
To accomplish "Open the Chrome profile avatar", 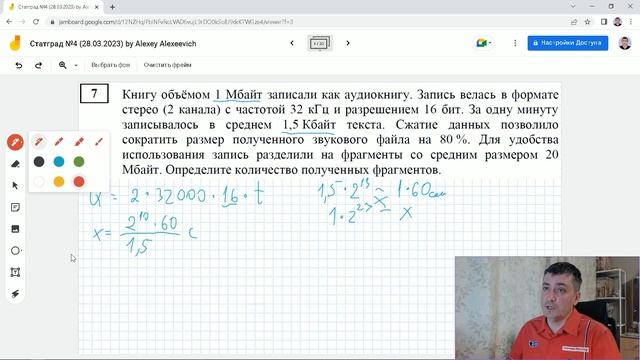I will pyautogui.click(x=618, y=22).
